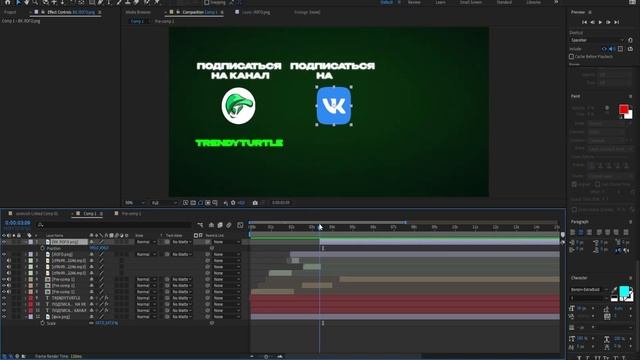This screenshot has height=360, width=640.
Task: Mute audio on layer 3
Action: pyautogui.click(x=9, y=260)
